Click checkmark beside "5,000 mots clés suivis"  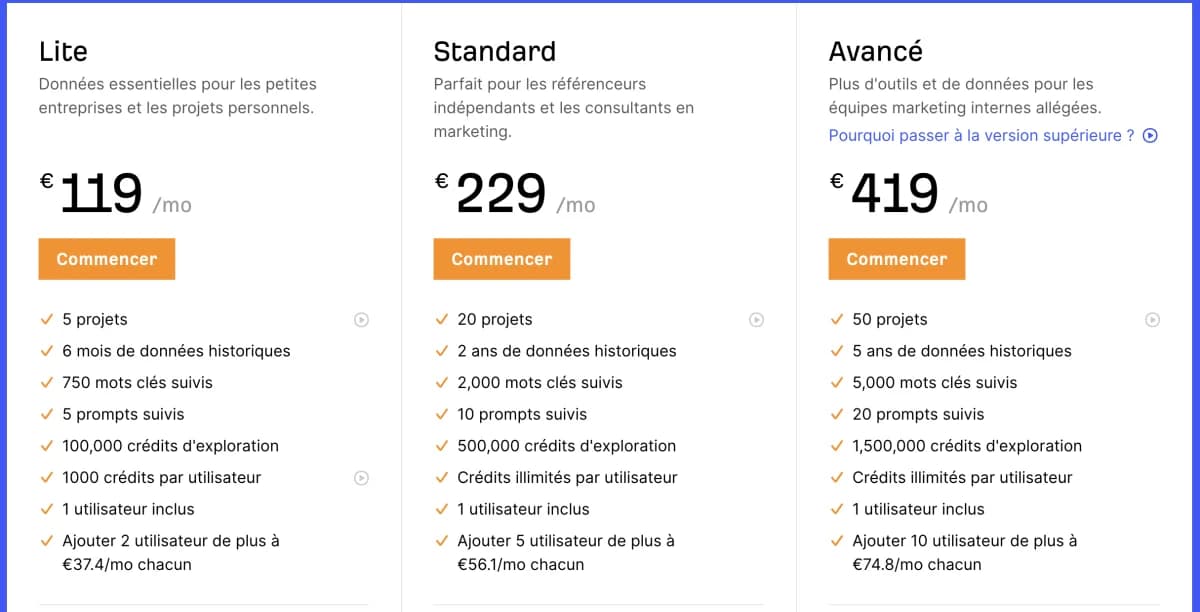point(836,382)
